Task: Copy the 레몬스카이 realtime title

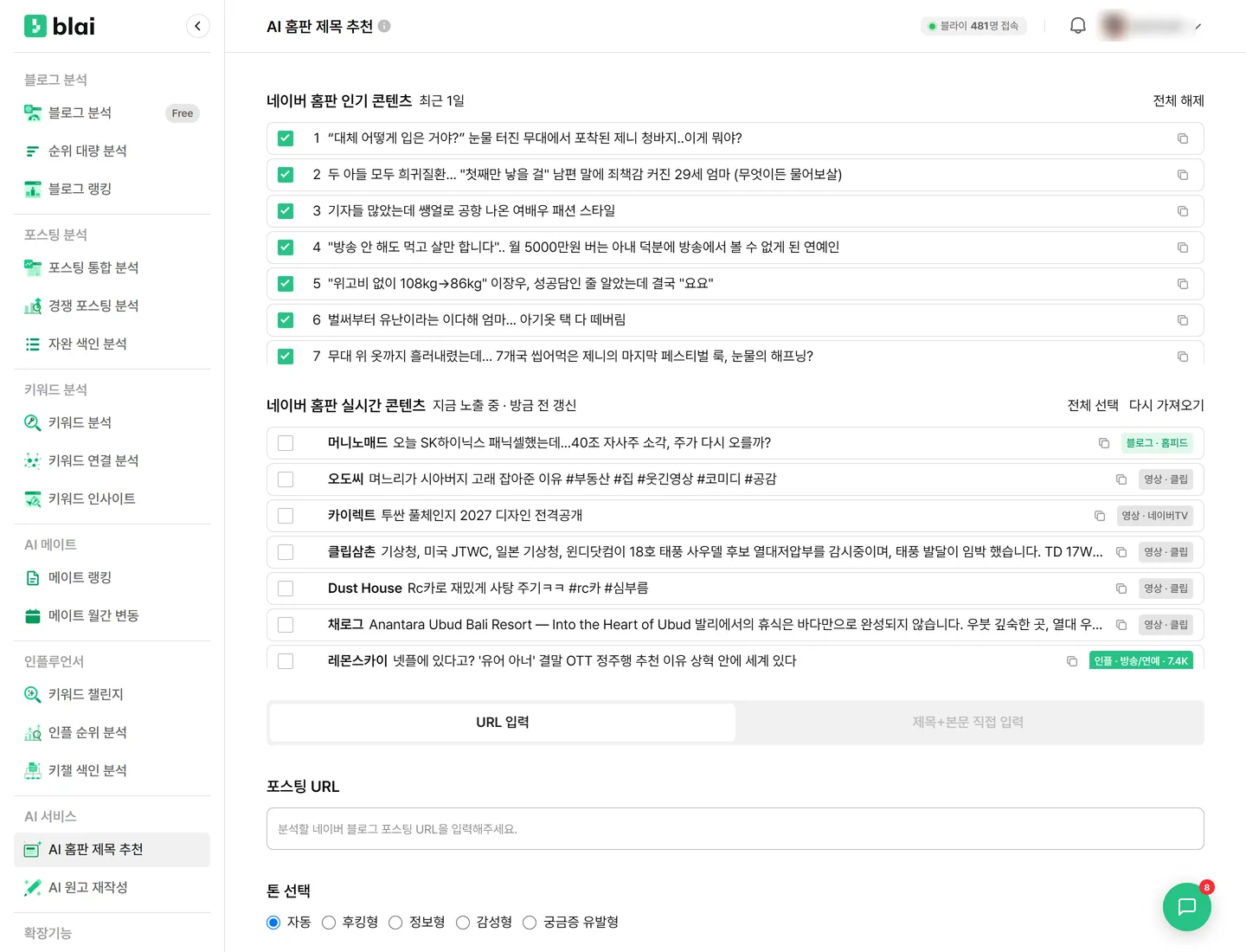Action: tap(1072, 661)
